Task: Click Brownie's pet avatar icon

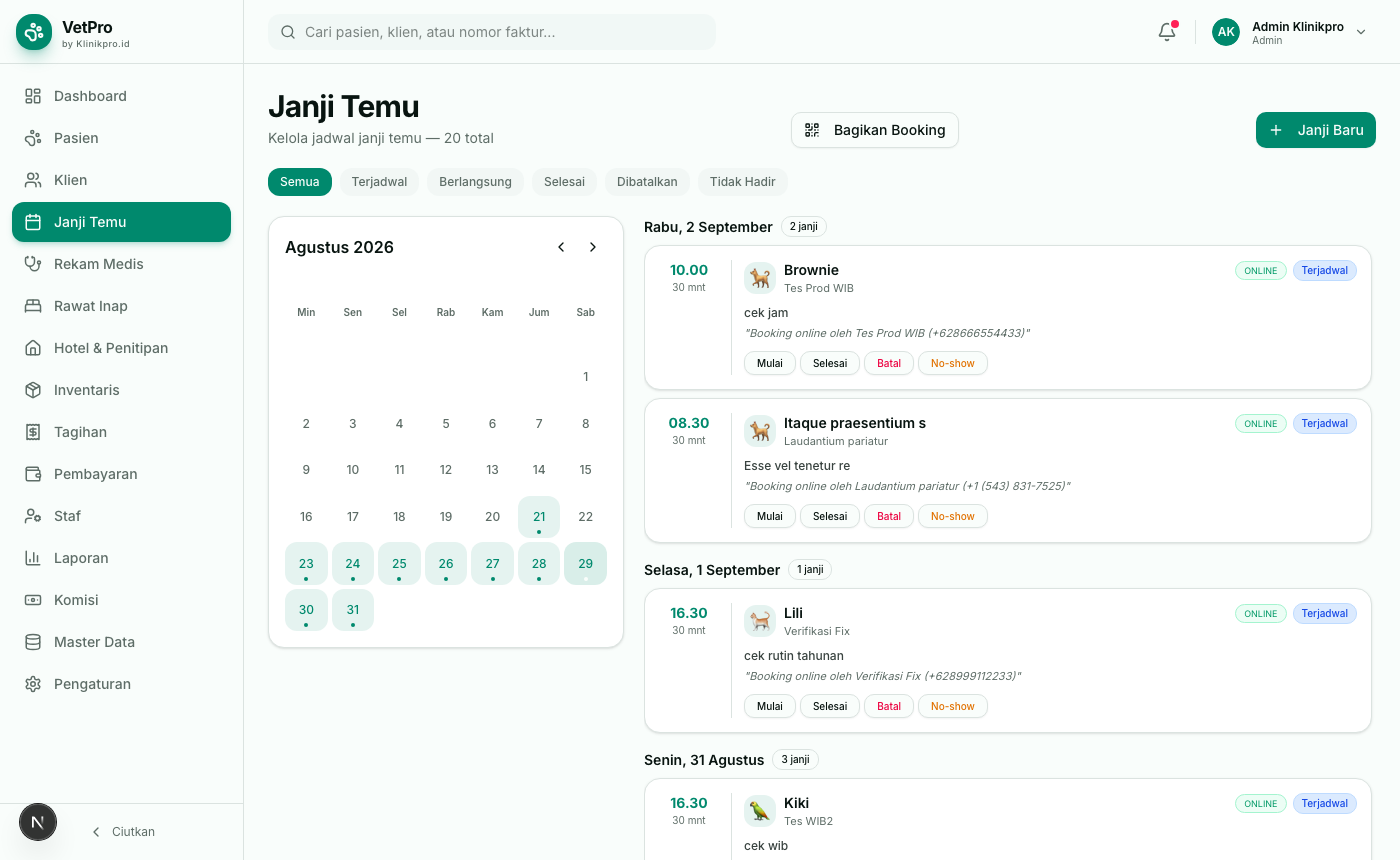Action: (760, 278)
